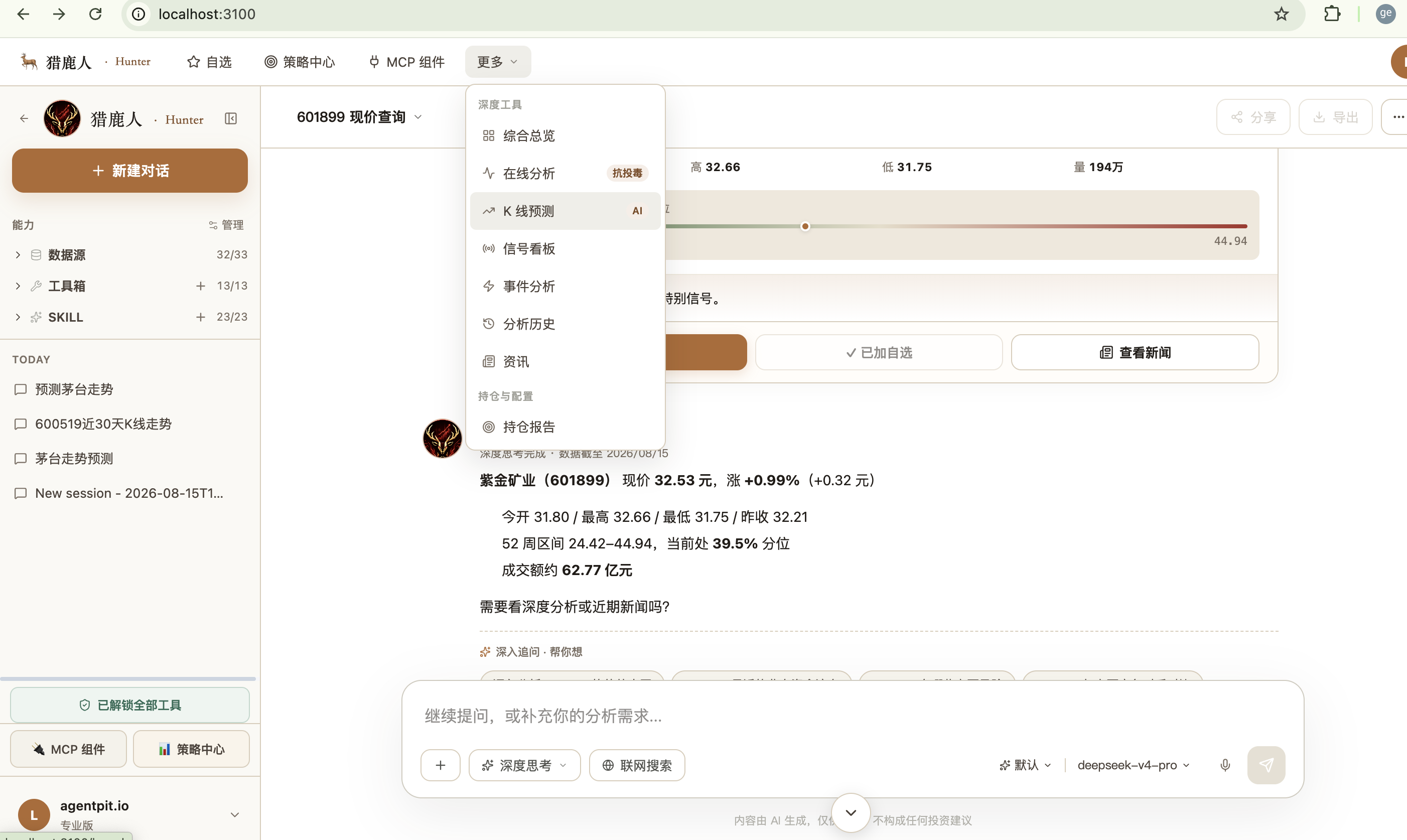Click the 52-week range slider marker
The height and width of the screenshot is (840, 1407).
pyautogui.click(x=805, y=226)
